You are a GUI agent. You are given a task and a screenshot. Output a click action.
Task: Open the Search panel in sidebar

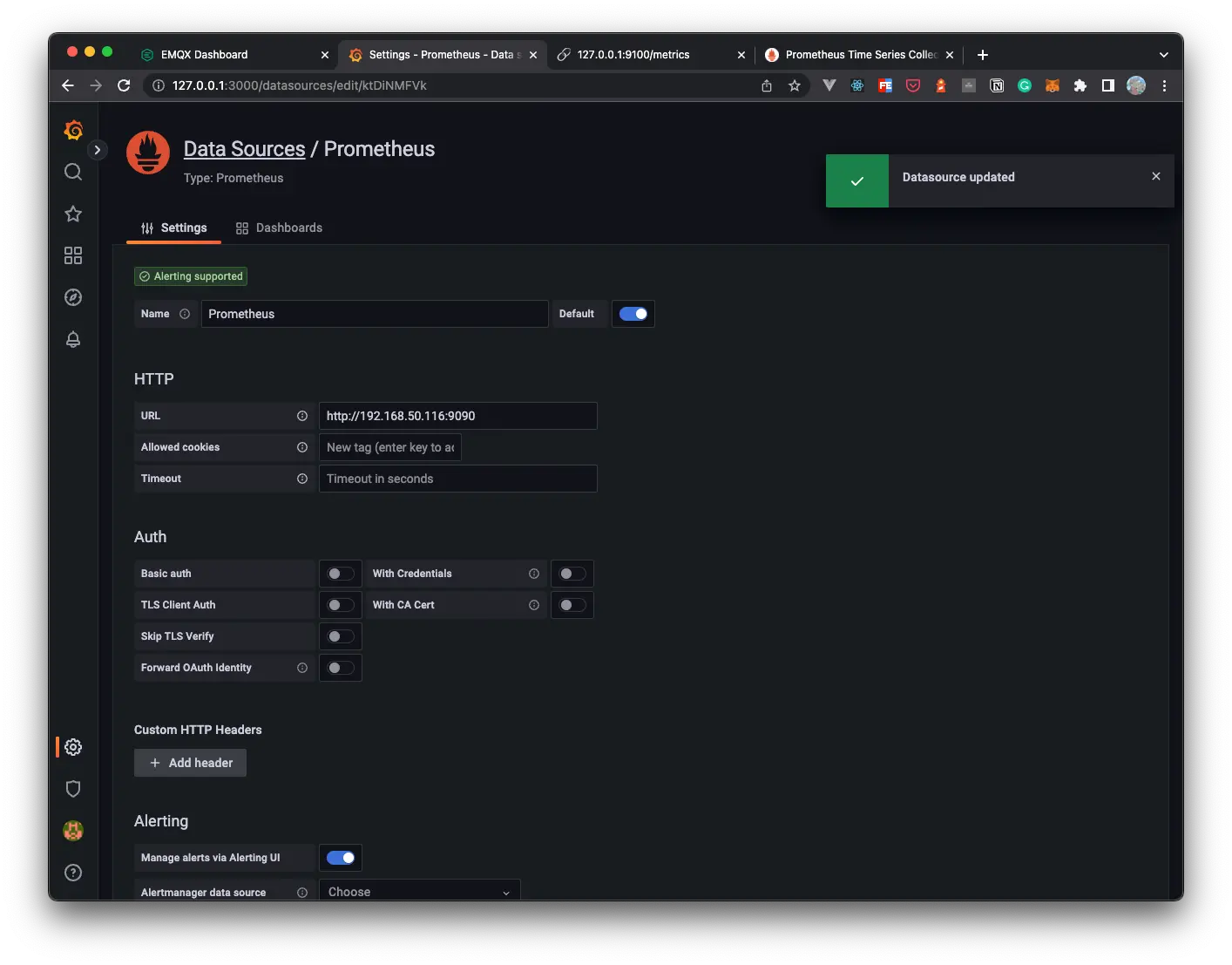click(x=73, y=172)
